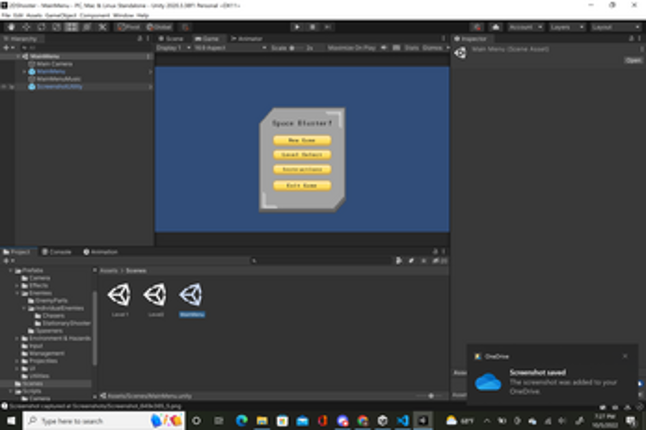The height and width of the screenshot is (430, 646).
Task: Open the MainMenu scene kebab options in Hierarchy
Action: (x=148, y=56)
